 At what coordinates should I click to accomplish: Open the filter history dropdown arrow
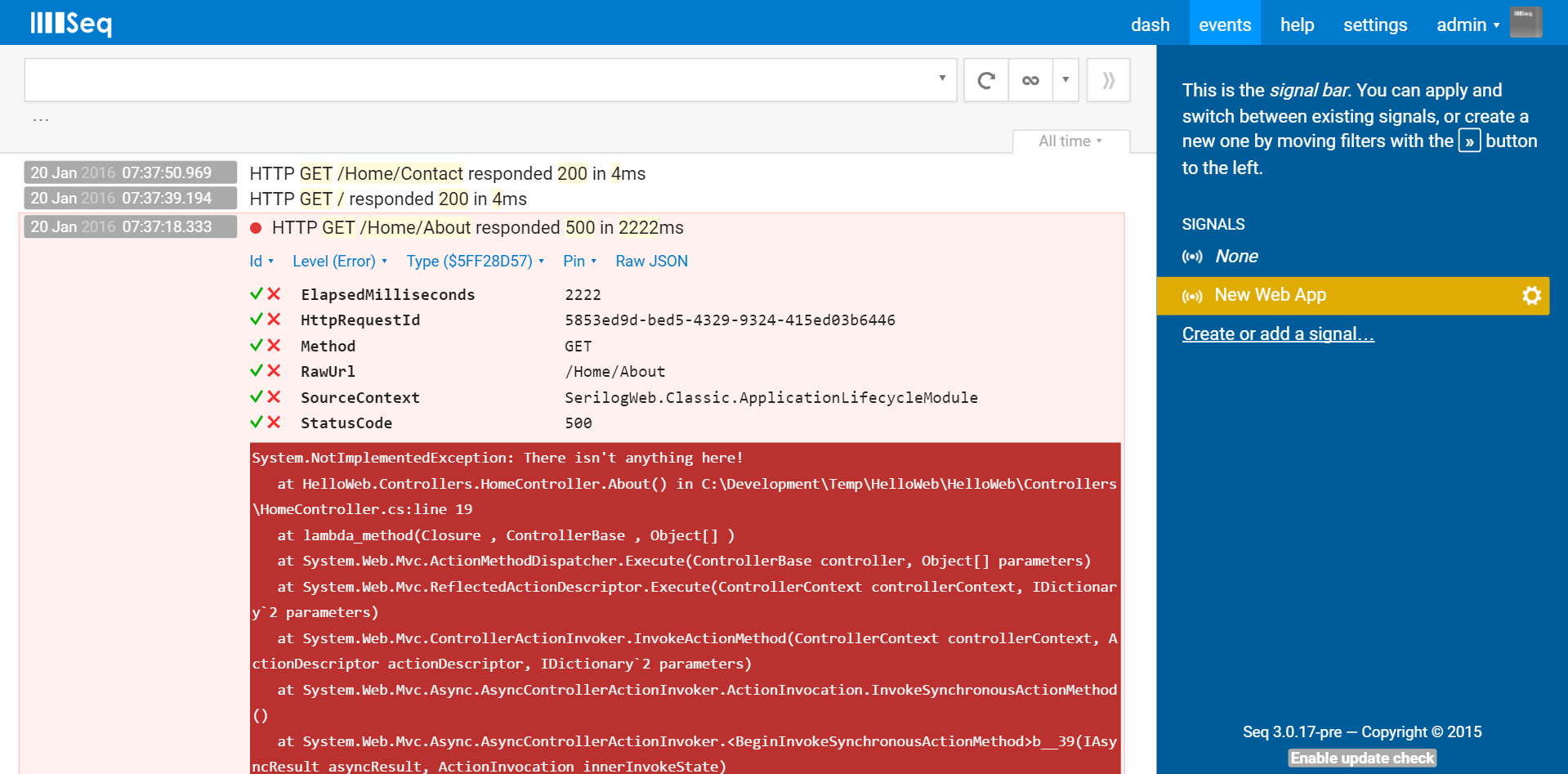click(942, 78)
